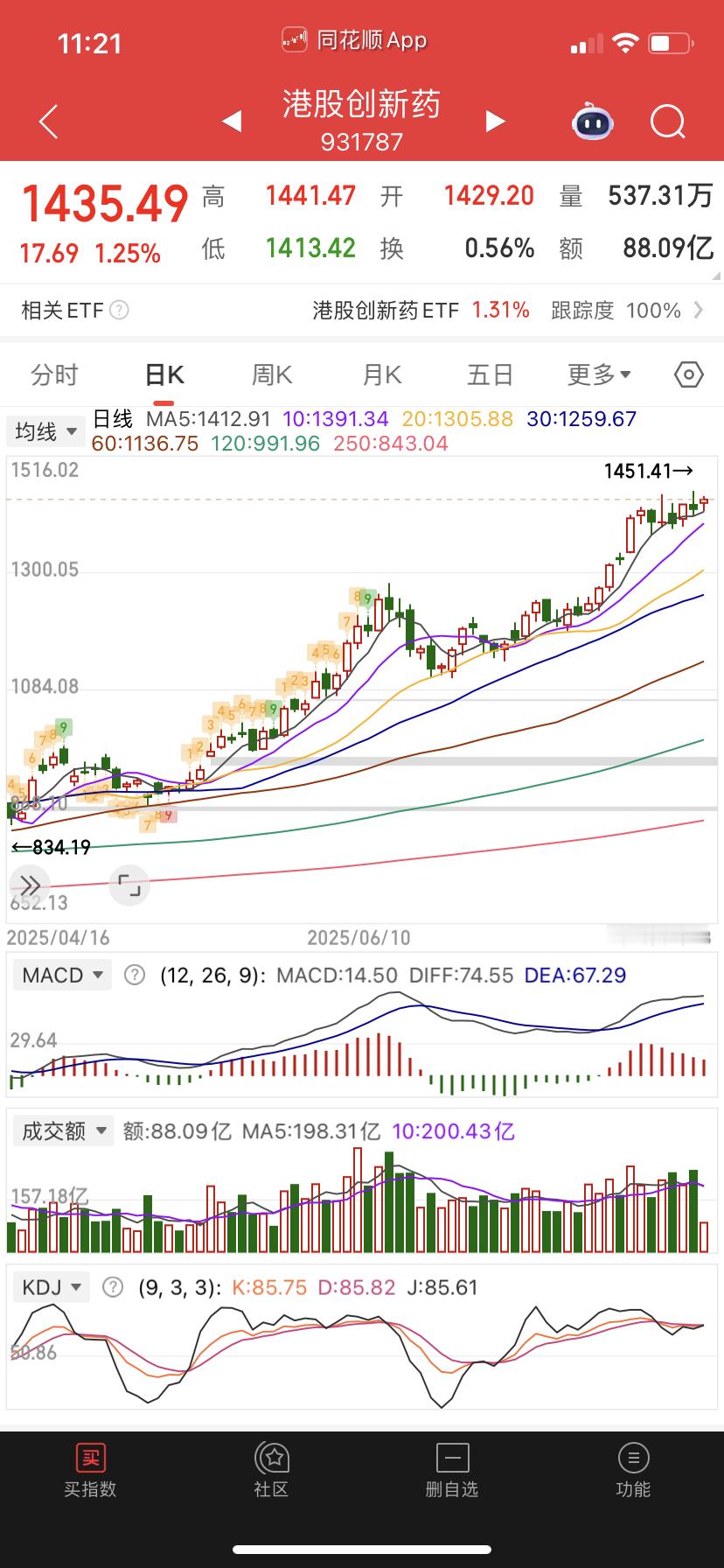Tap the 1451.41 high marker on chart
This screenshot has height=1568, width=724.
[649, 472]
